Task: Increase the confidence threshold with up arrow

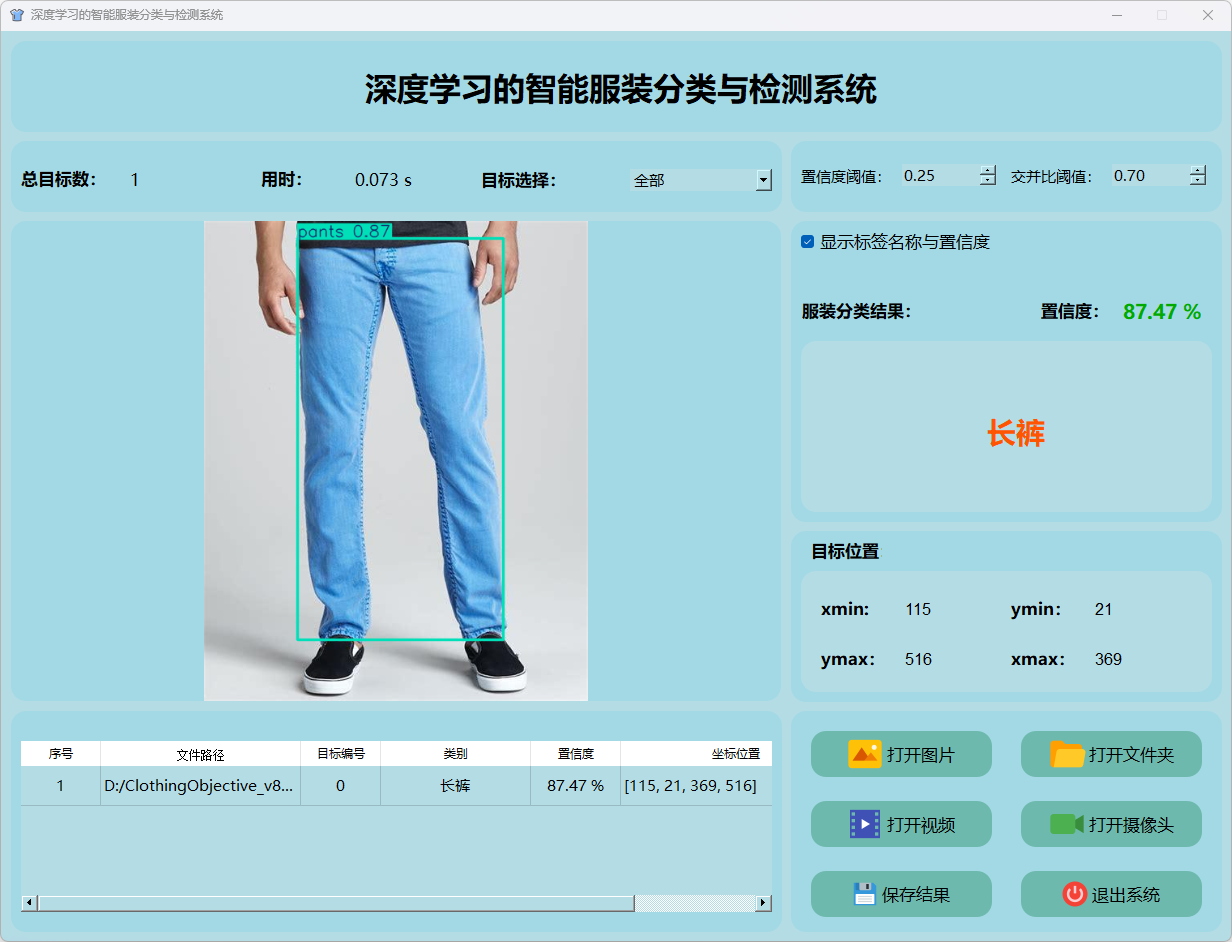Action: tap(988, 170)
